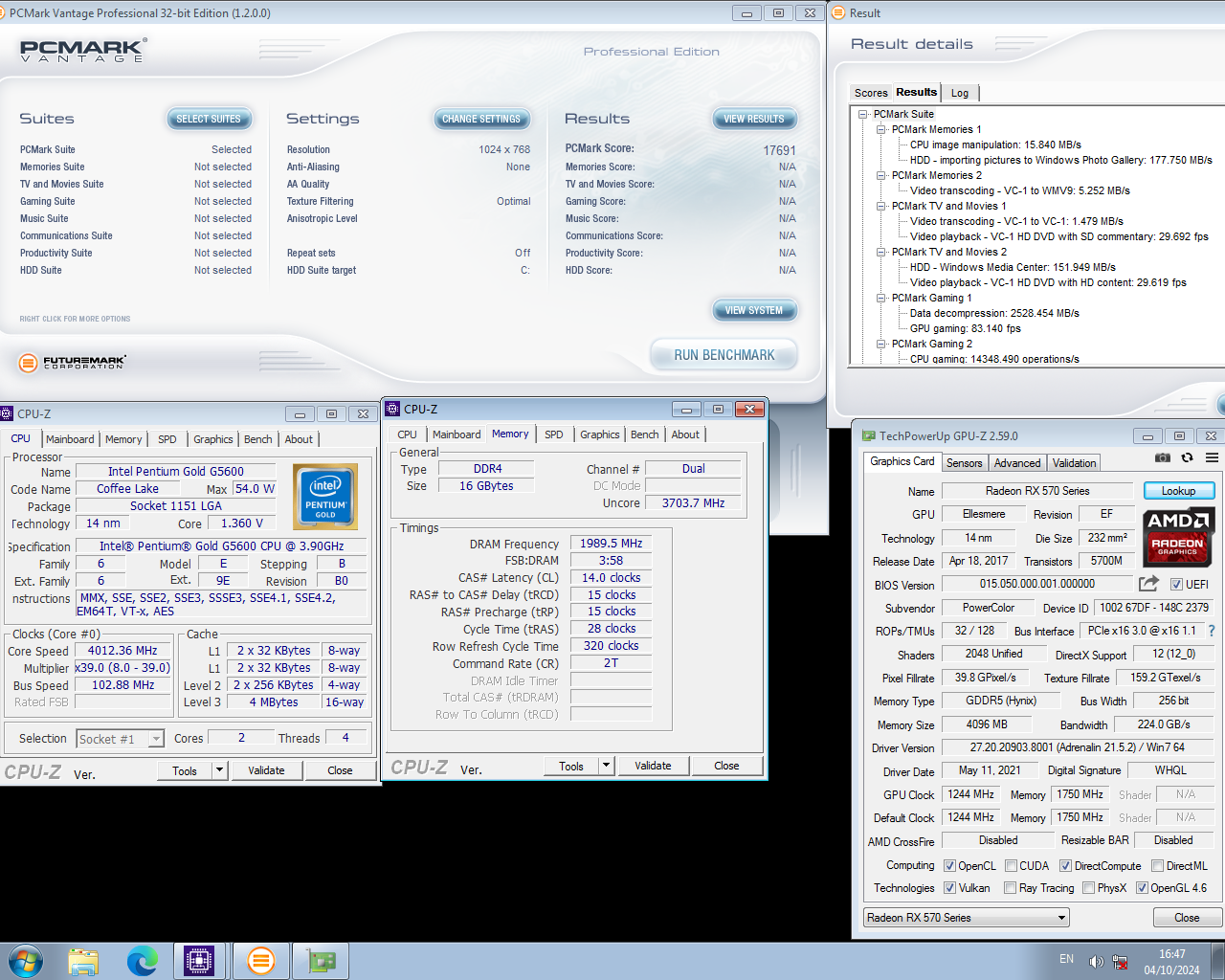Click the RUN BENCHMARK button

point(724,355)
